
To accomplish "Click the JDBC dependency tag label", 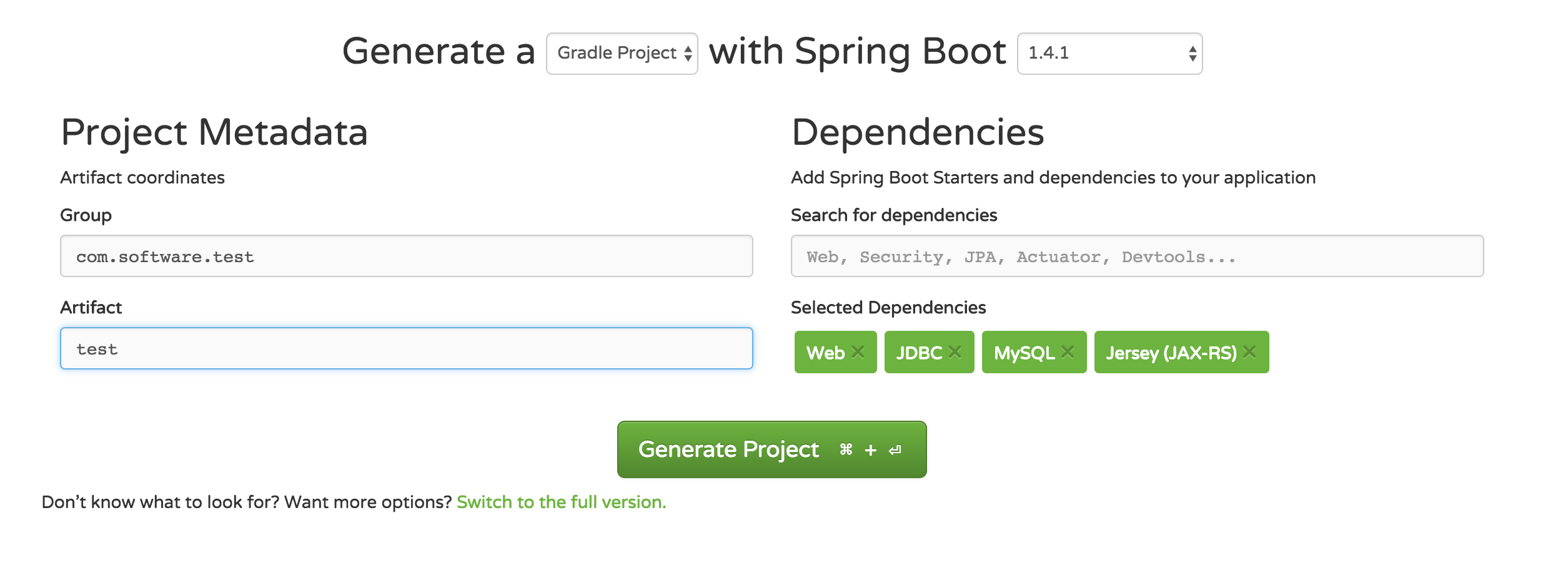I will (919, 353).
